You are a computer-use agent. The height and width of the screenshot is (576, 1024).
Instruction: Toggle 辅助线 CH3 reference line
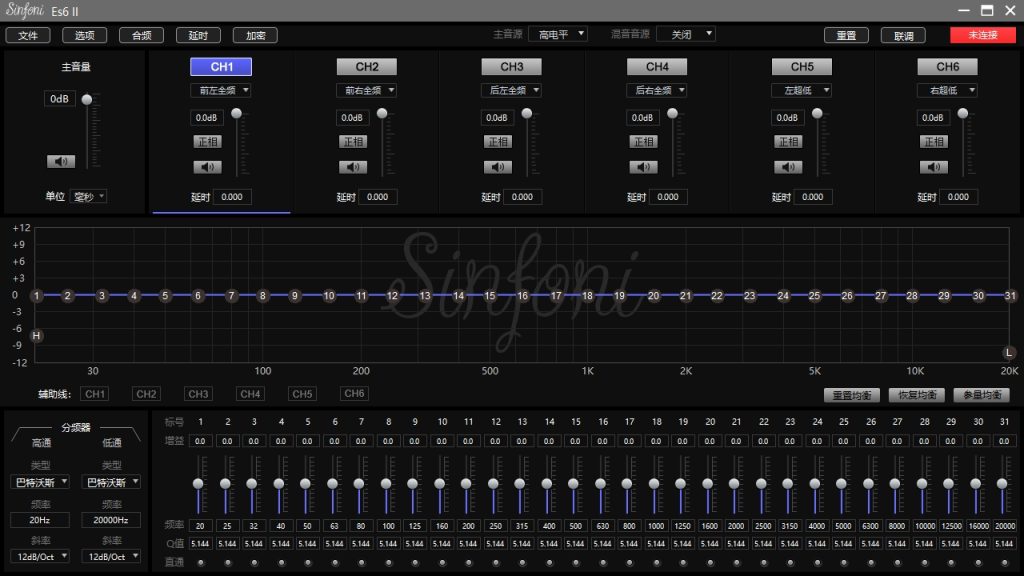click(x=198, y=394)
